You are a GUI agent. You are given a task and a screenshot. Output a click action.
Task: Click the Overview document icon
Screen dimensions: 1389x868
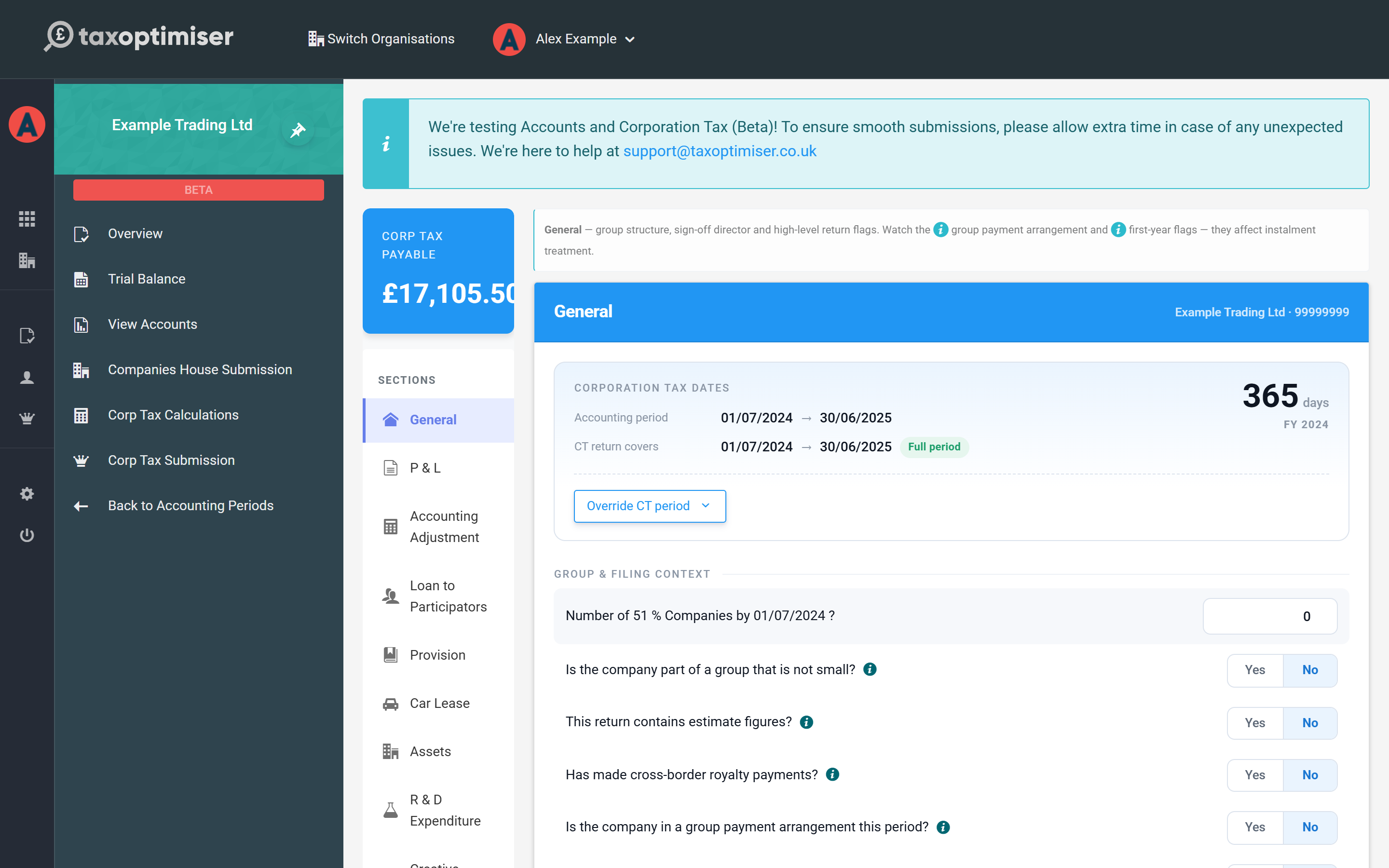[81, 234]
